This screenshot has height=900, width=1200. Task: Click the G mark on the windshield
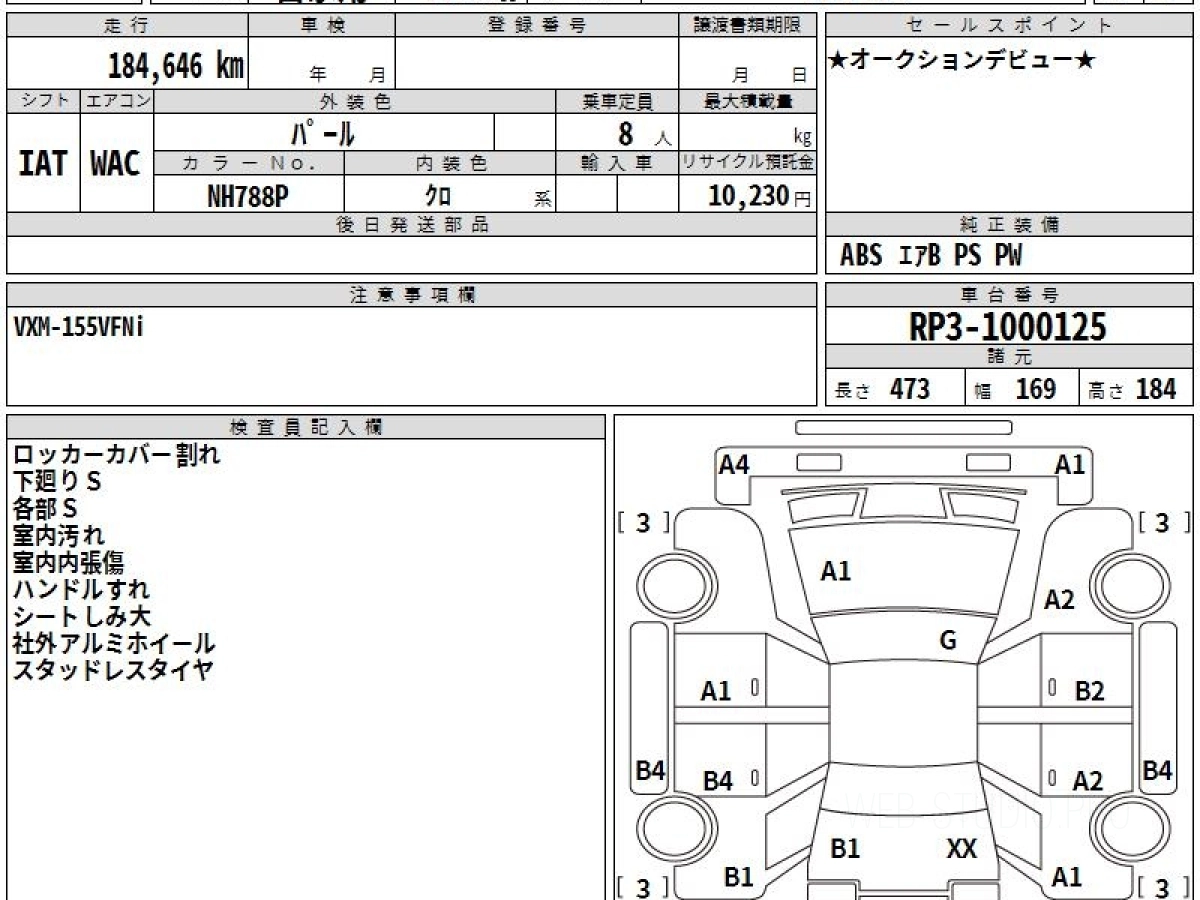click(x=948, y=641)
